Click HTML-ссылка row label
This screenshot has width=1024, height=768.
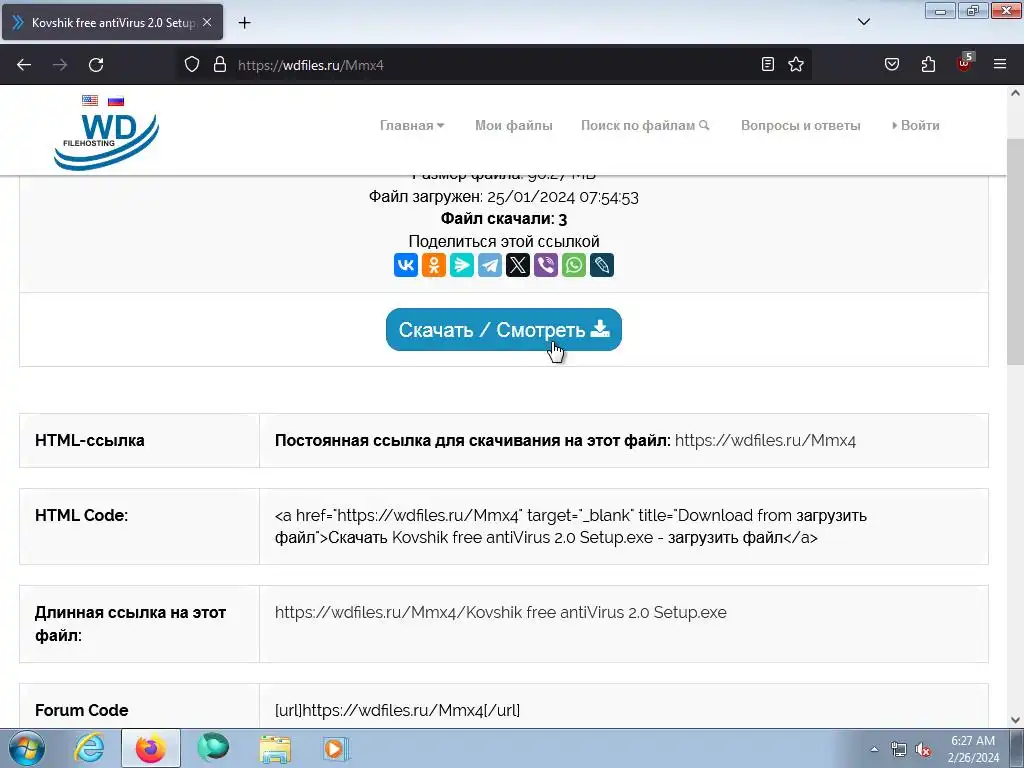pos(89,440)
